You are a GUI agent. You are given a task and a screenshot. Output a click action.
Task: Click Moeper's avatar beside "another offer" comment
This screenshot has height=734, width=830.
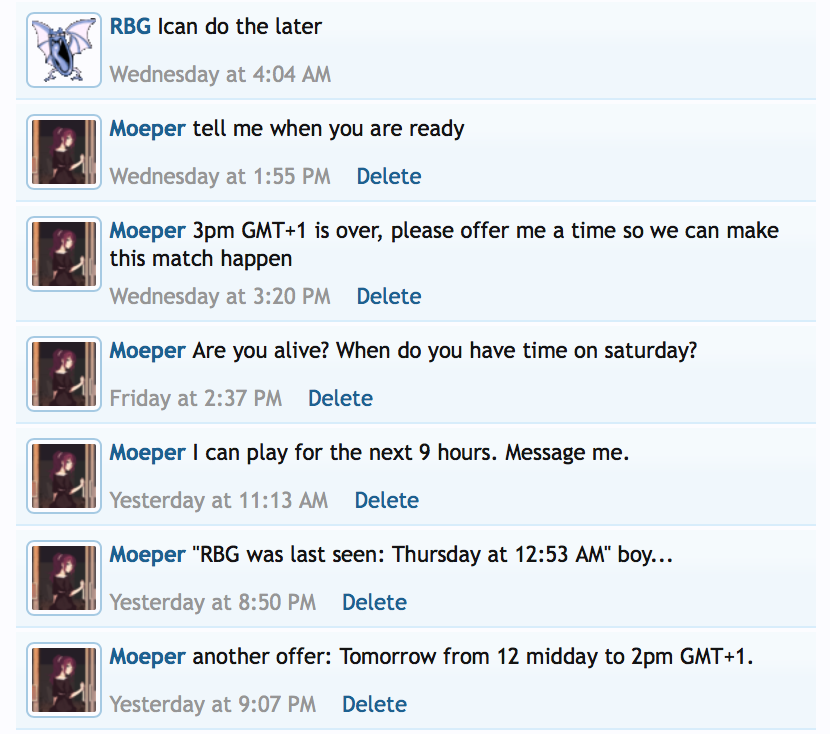point(64,680)
